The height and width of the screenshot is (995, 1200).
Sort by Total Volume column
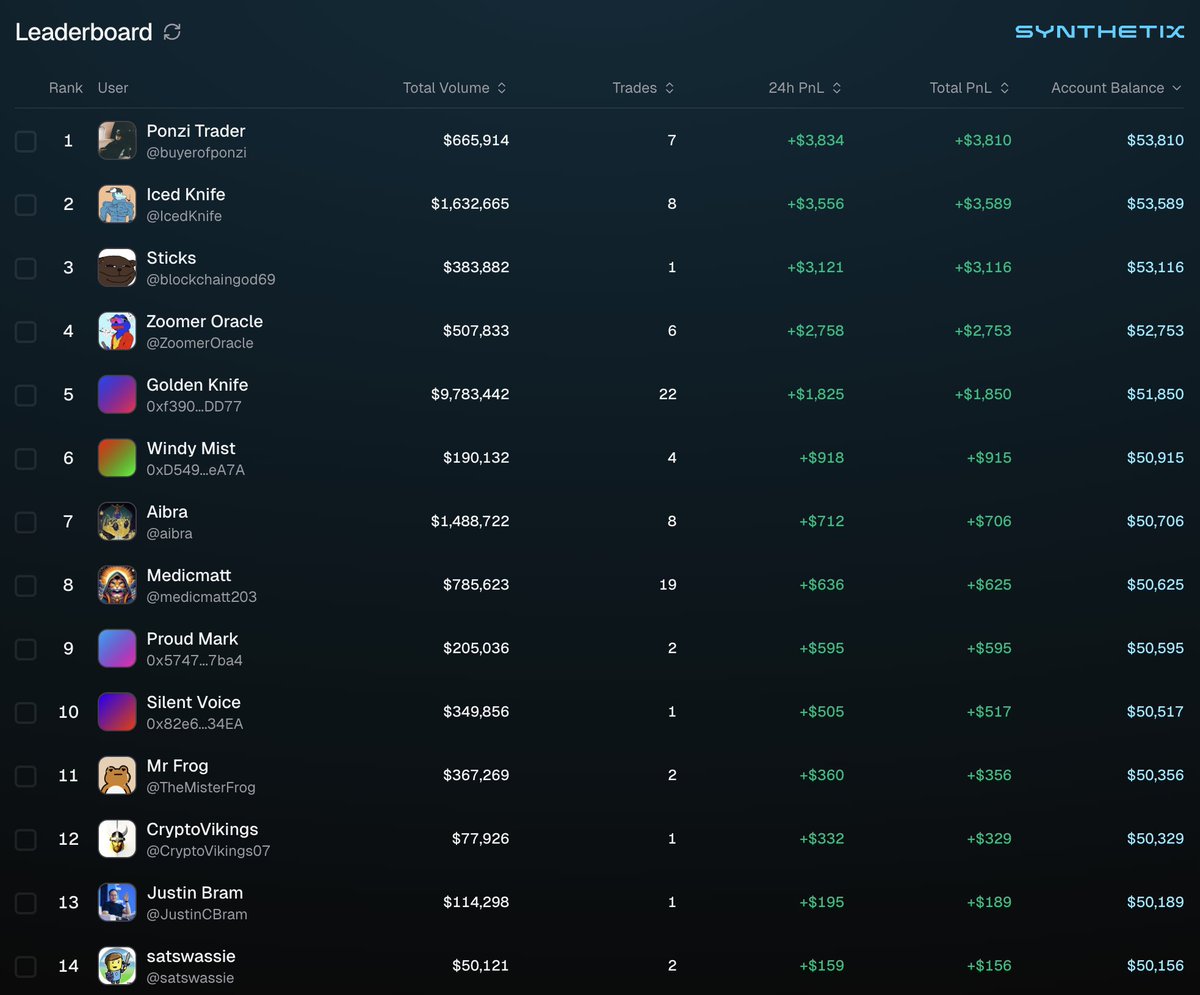click(455, 88)
